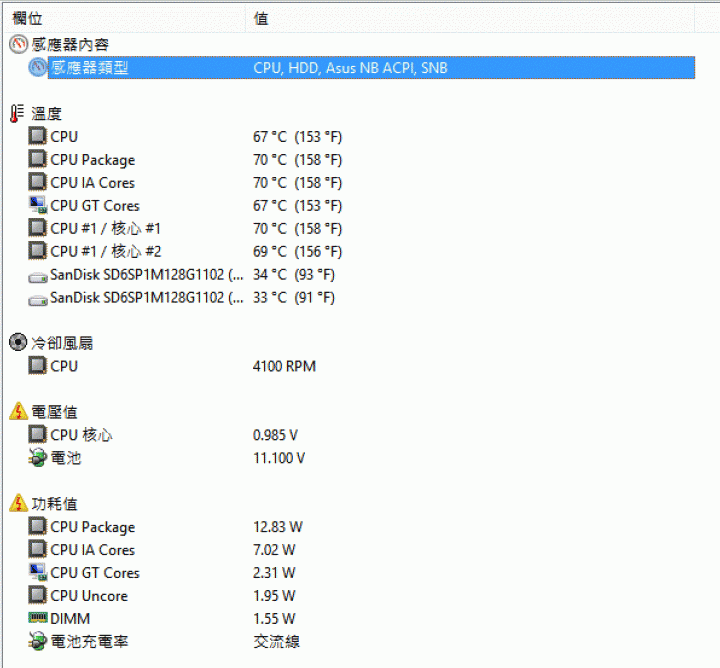This screenshot has width=720, height=668.
Task: Select the first SanDisk SD6SP1M128G1102 label
Action: point(147,275)
